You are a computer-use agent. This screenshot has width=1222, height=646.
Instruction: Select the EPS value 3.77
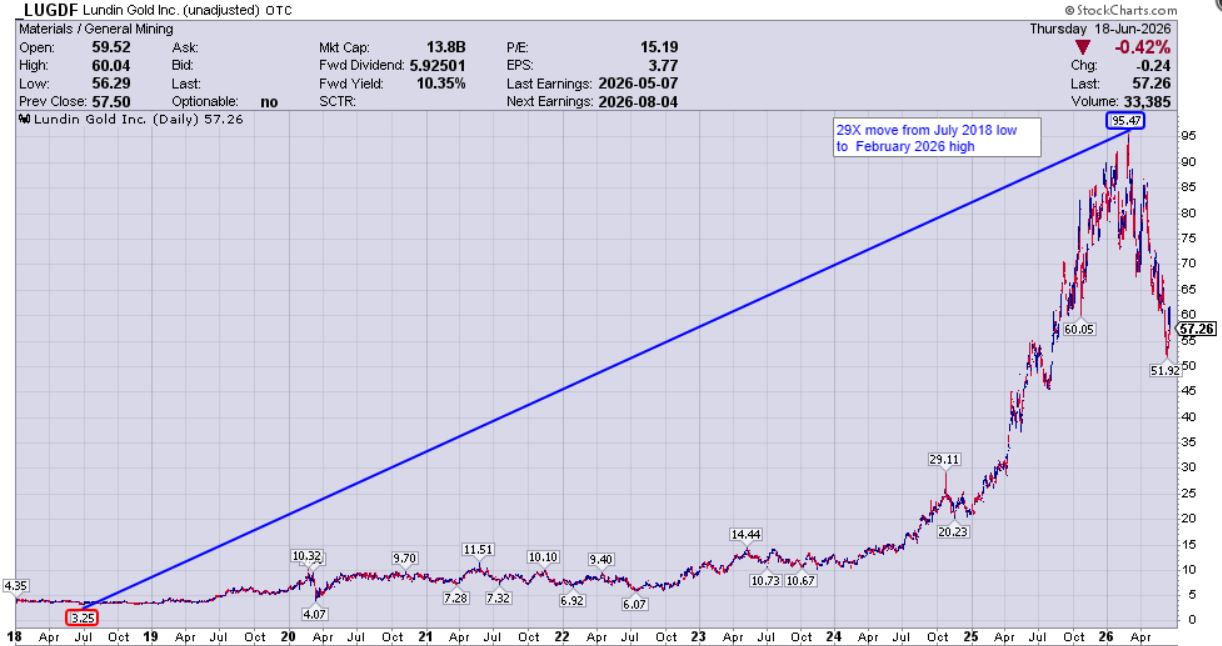664,65
